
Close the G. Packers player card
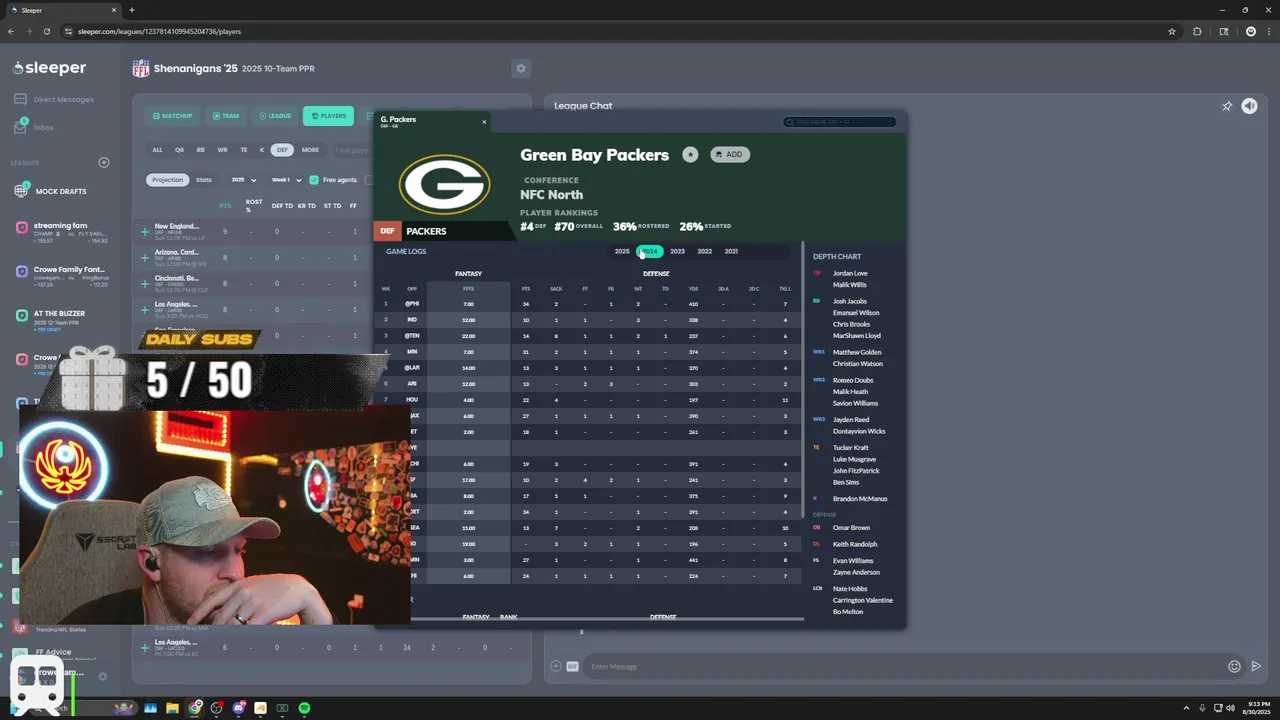click(484, 122)
